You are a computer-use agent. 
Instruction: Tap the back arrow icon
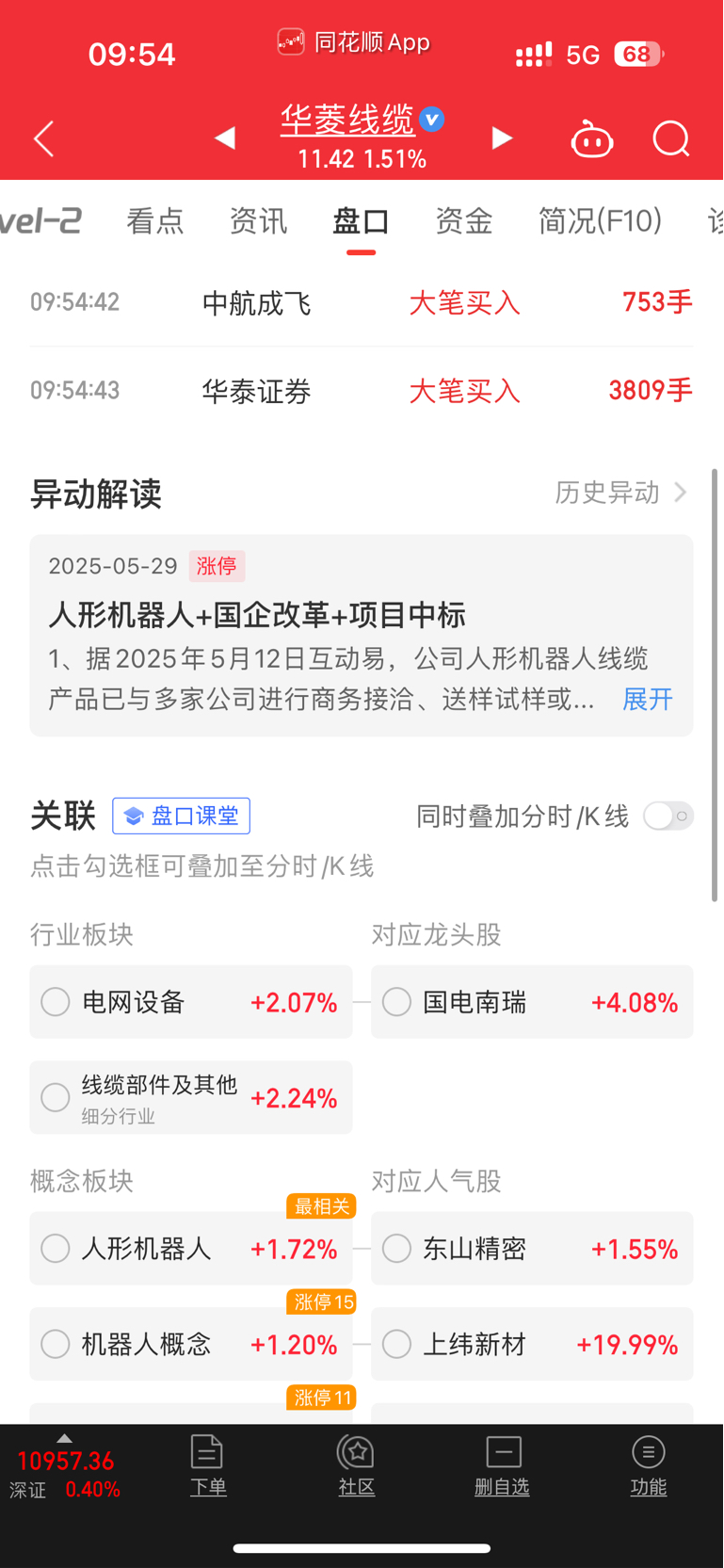pos(43,139)
